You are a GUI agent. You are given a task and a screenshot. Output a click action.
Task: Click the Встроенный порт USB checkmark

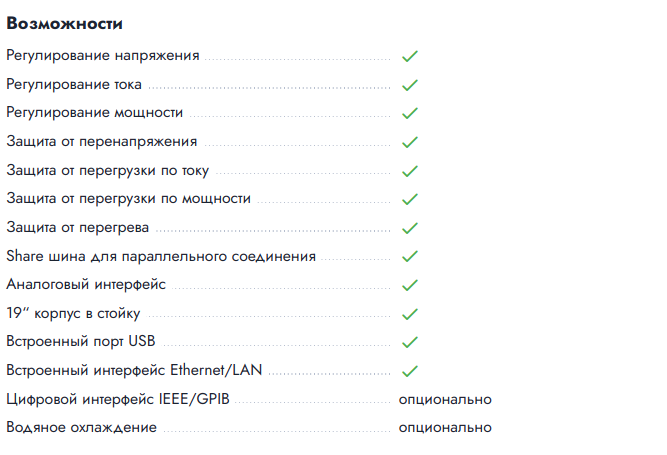(x=408, y=342)
